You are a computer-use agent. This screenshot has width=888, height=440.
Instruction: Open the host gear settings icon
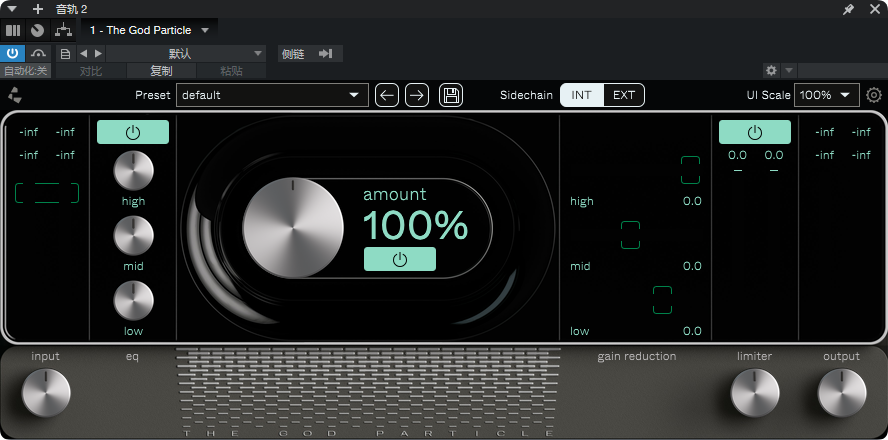(771, 71)
